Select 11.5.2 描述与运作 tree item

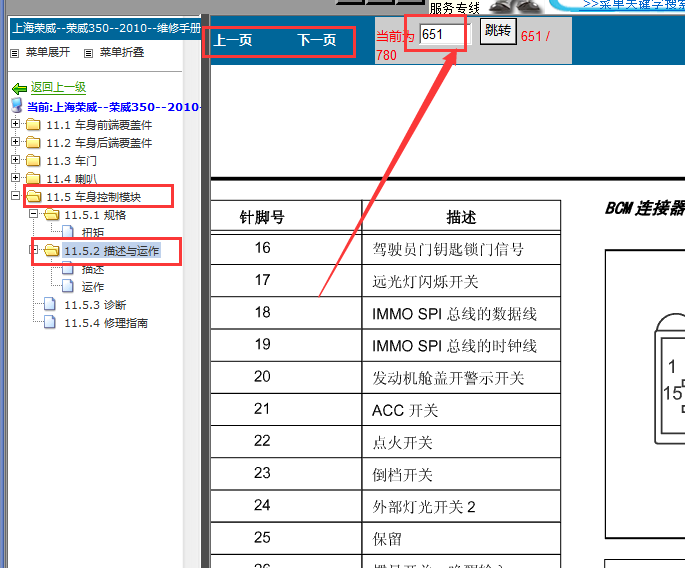click(111, 251)
